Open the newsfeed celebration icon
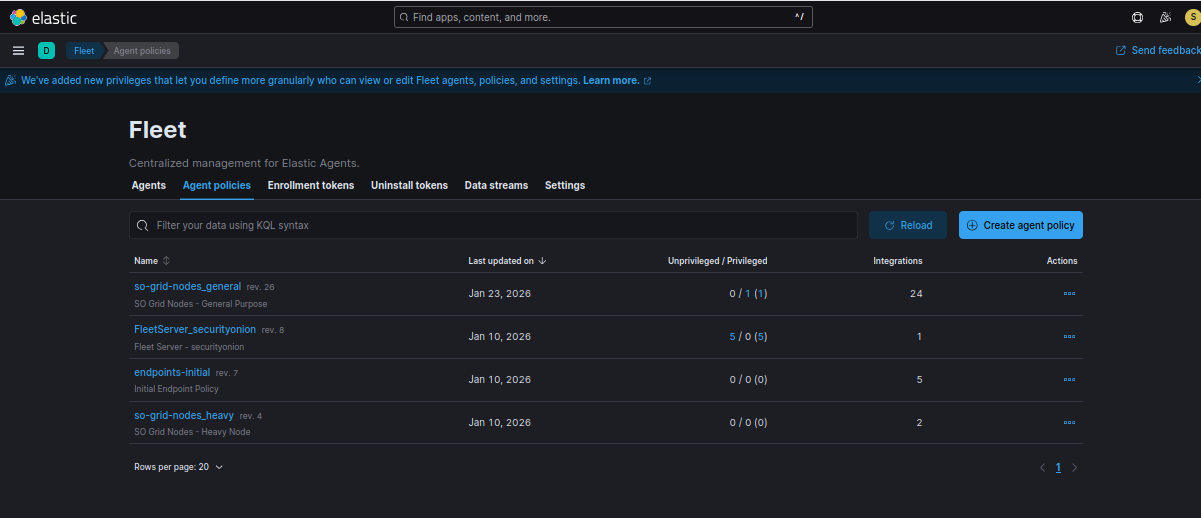The width and height of the screenshot is (1201, 518). (1164, 17)
